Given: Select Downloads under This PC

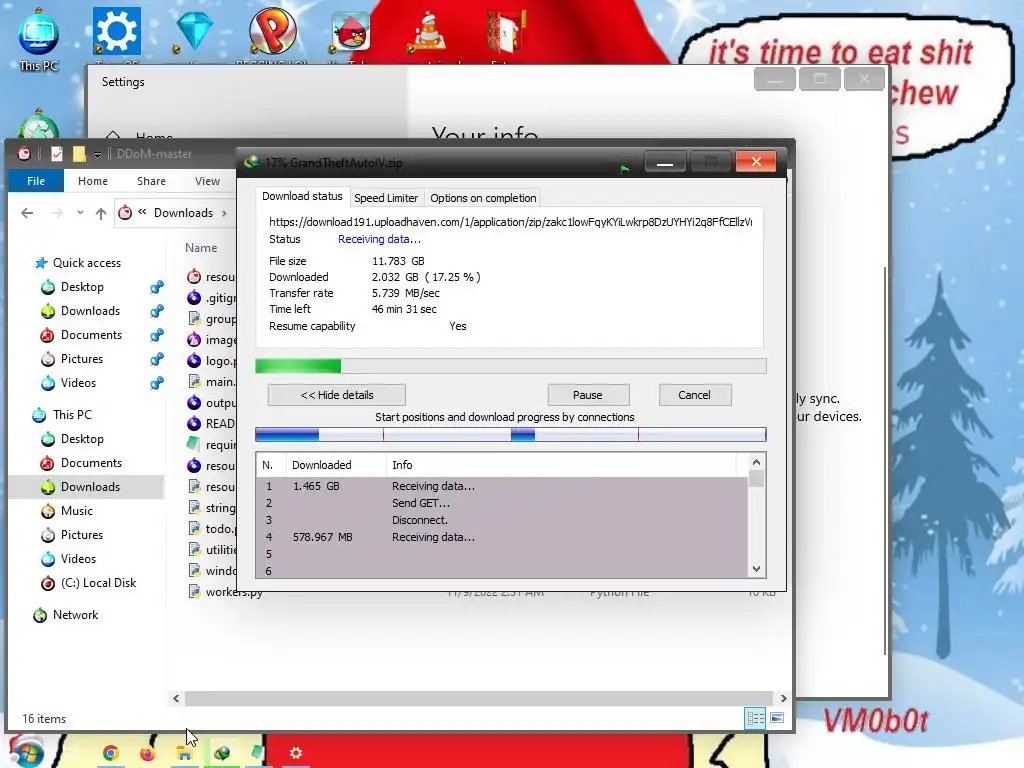Looking at the screenshot, I should (90, 487).
